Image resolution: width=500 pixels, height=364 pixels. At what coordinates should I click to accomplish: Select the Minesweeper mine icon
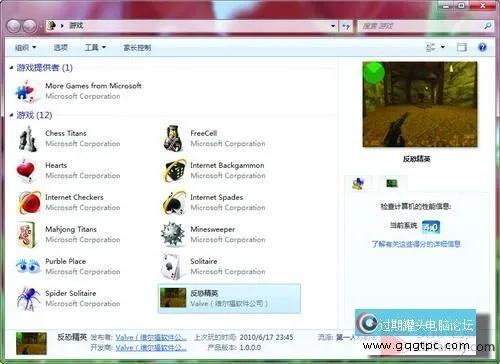[172, 234]
